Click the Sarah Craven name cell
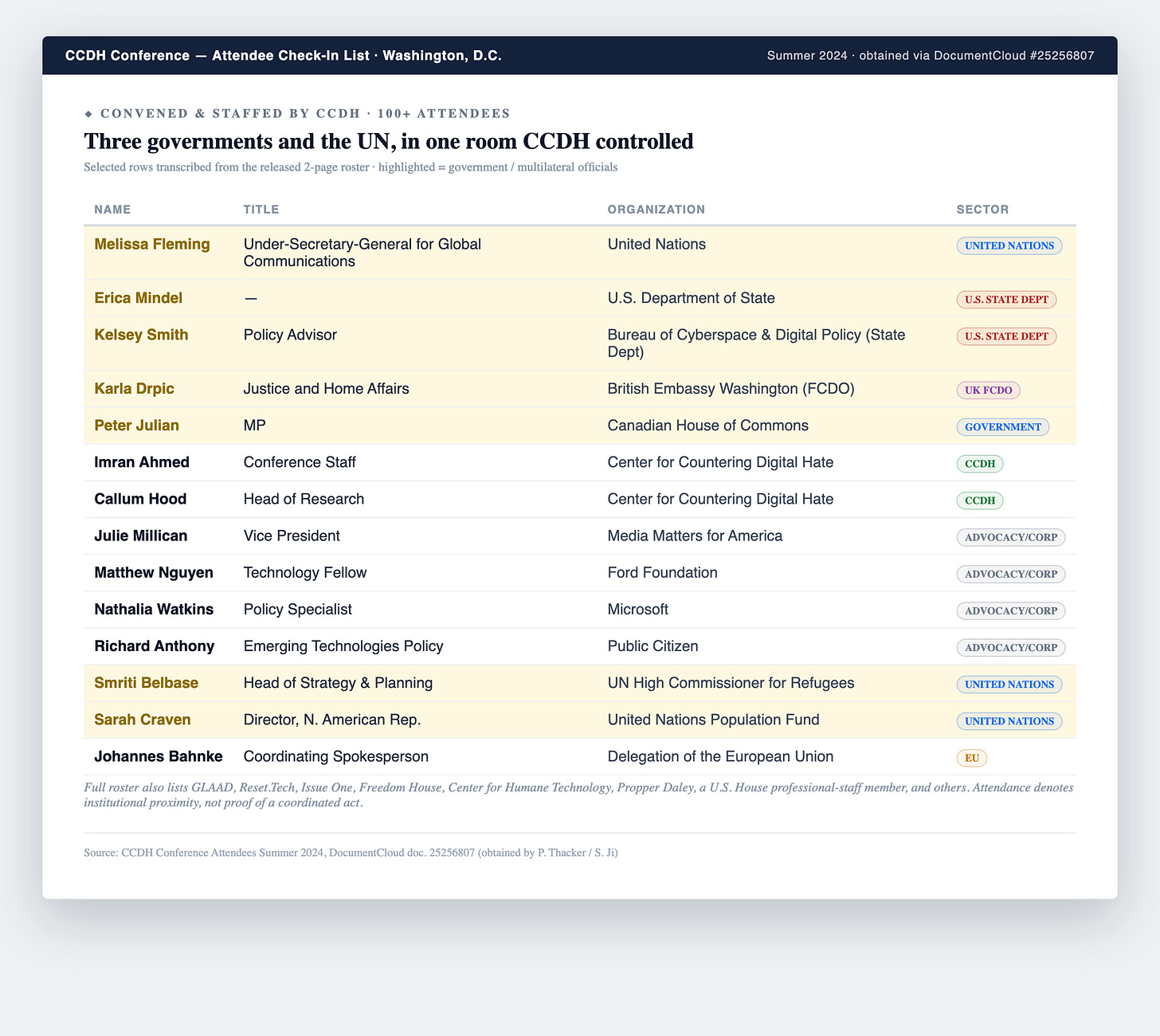This screenshot has width=1160, height=1036. [x=143, y=719]
